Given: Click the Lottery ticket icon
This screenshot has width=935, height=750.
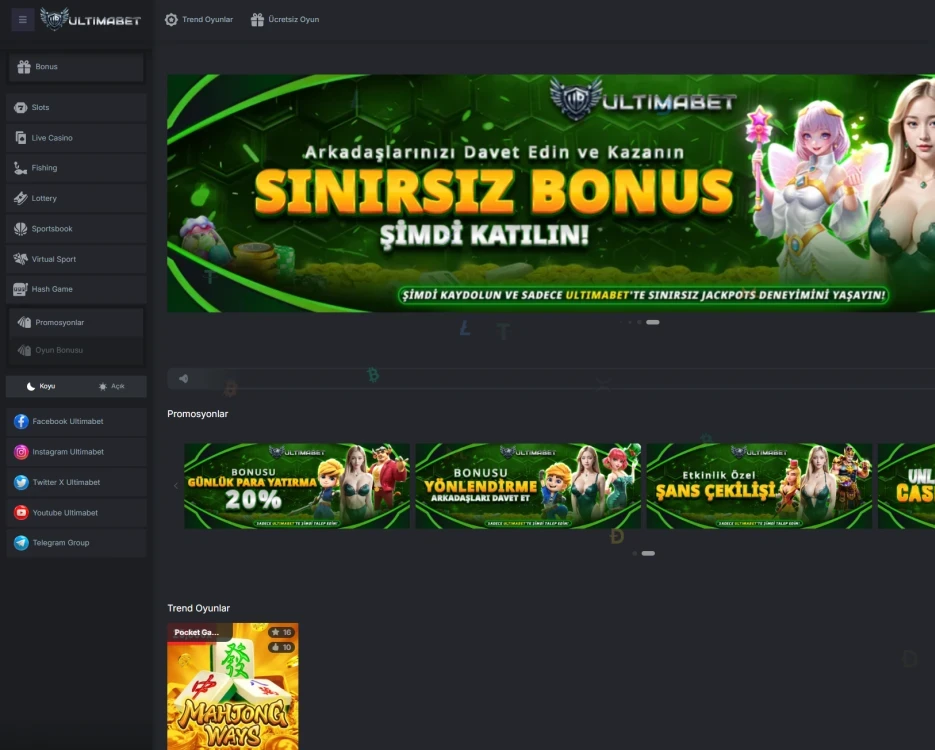Looking at the screenshot, I should click(x=20, y=198).
